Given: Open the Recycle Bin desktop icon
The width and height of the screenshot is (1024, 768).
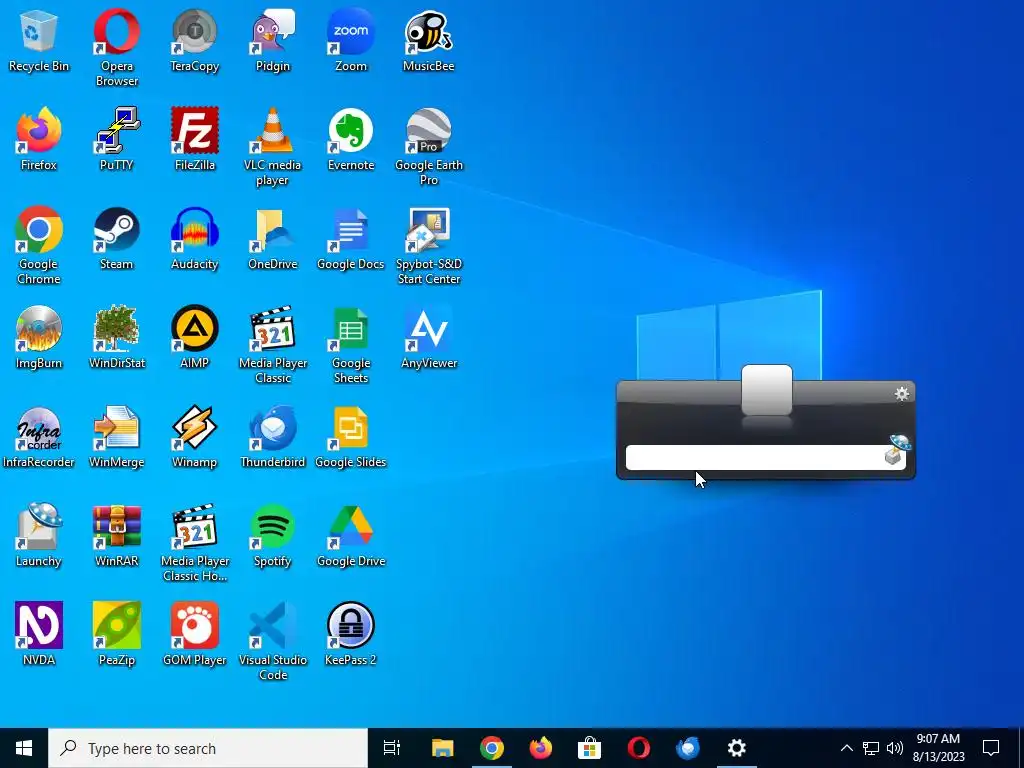Looking at the screenshot, I should 39,40.
